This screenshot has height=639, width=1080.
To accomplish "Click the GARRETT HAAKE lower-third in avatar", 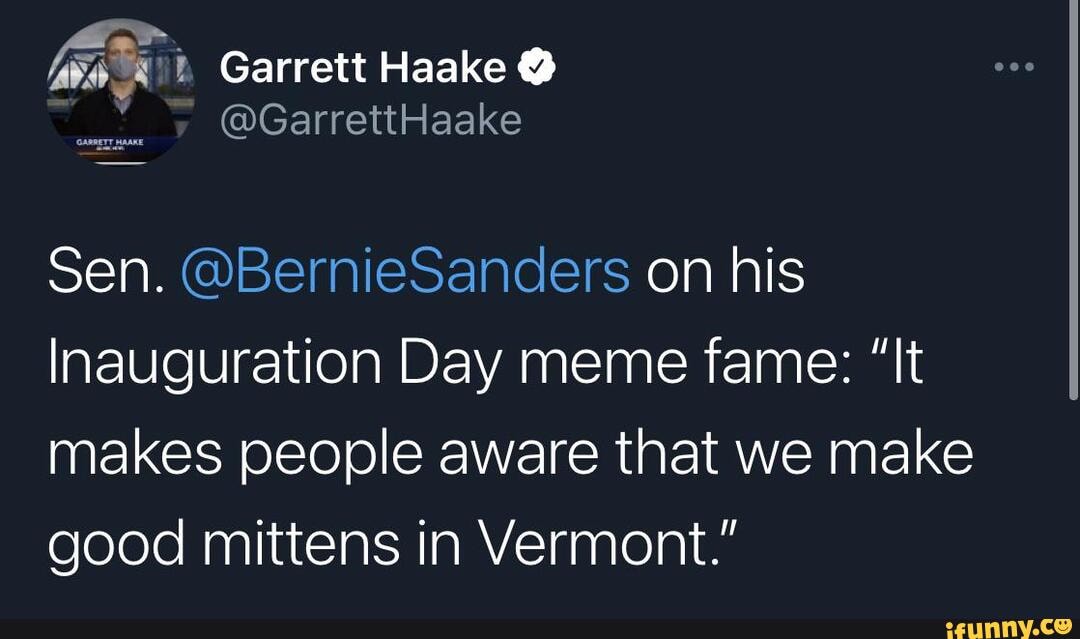I will click(110, 143).
